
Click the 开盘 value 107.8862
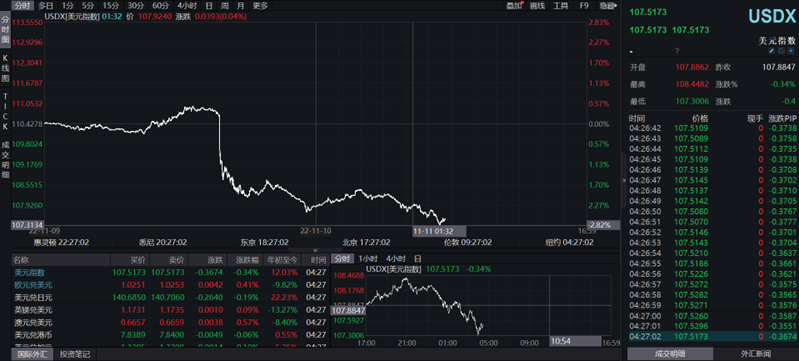pyautogui.click(x=692, y=67)
